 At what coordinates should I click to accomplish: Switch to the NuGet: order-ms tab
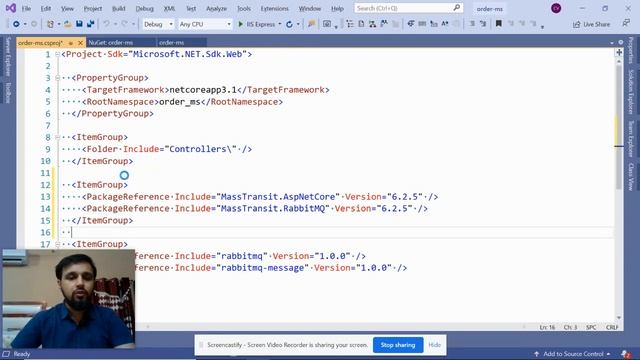[121, 42]
